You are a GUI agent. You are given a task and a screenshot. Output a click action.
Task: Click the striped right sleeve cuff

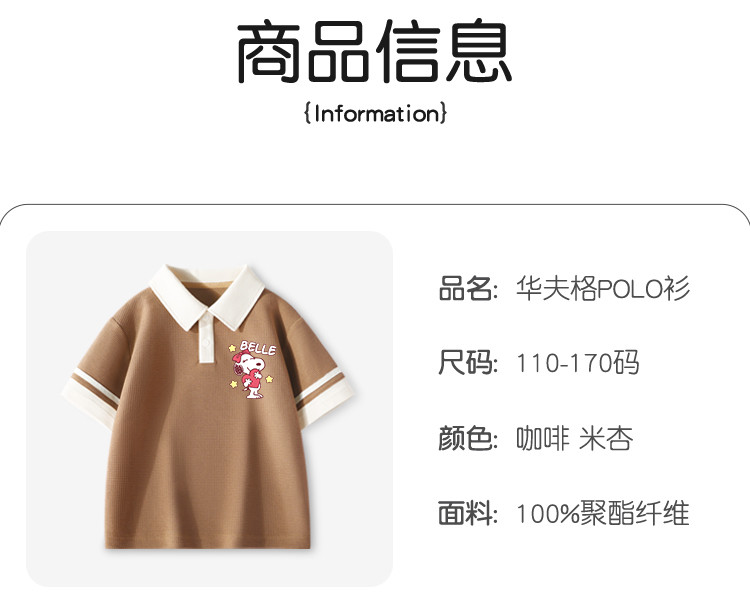324,395
